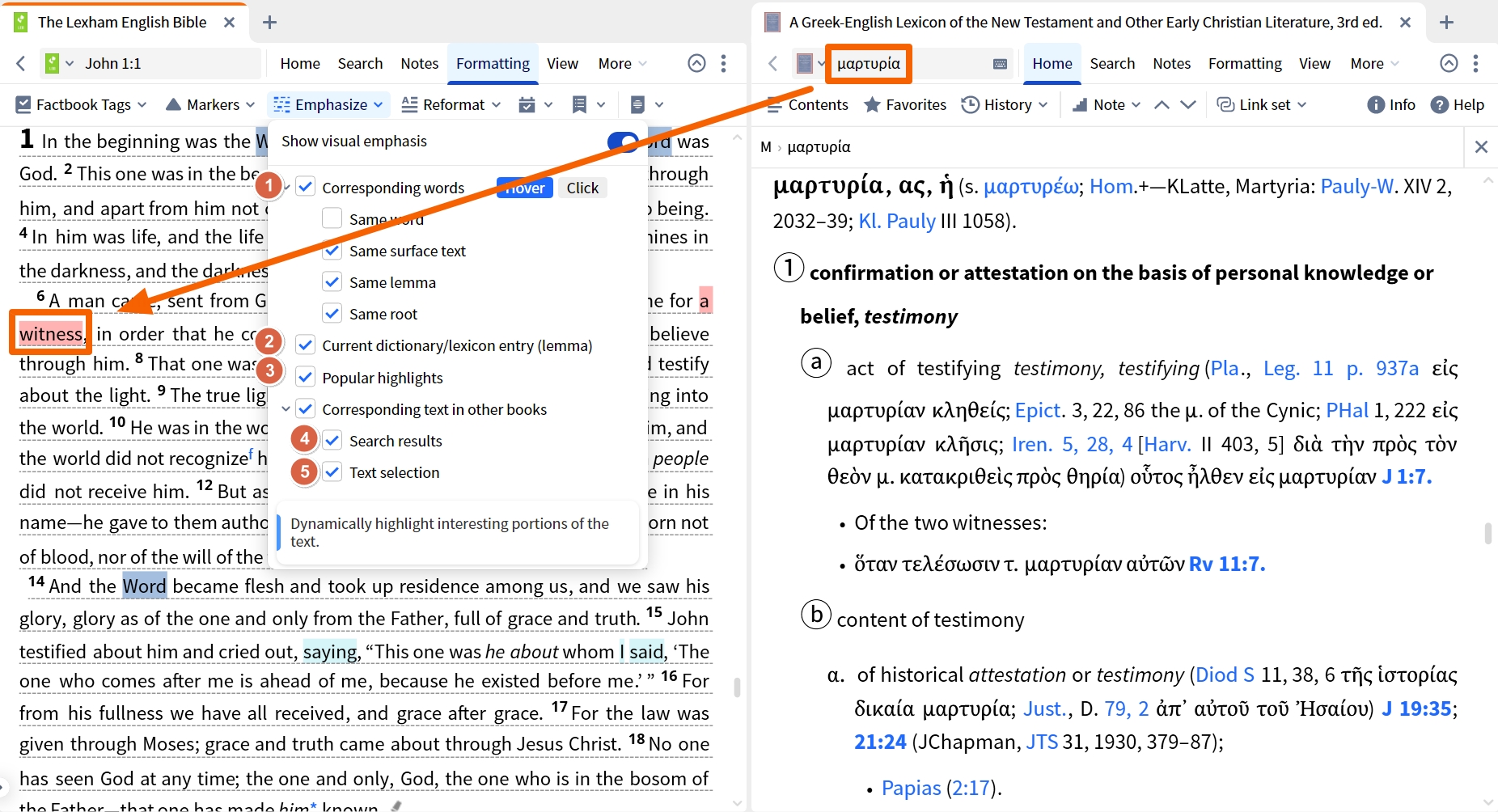Open the Notes tab in the Bible panel
The width and height of the screenshot is (1498, 812).
point(419,63)
